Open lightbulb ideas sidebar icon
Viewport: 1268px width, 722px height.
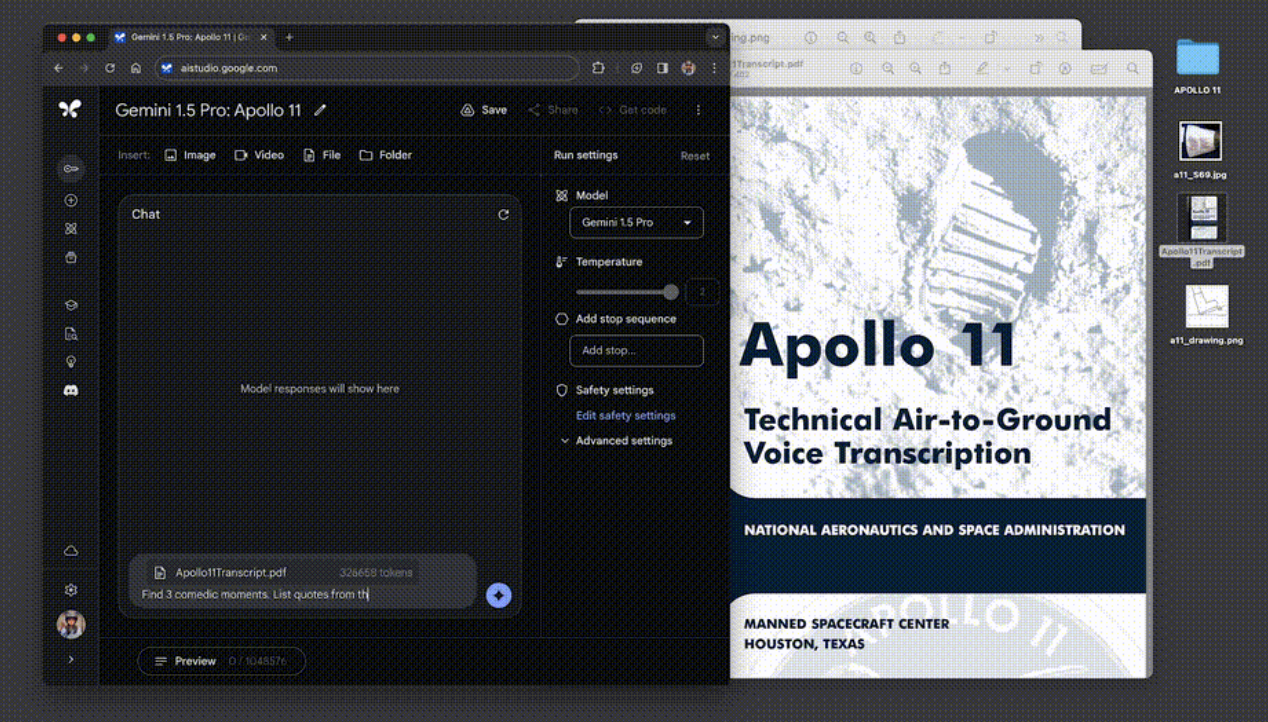pos(71,362)
